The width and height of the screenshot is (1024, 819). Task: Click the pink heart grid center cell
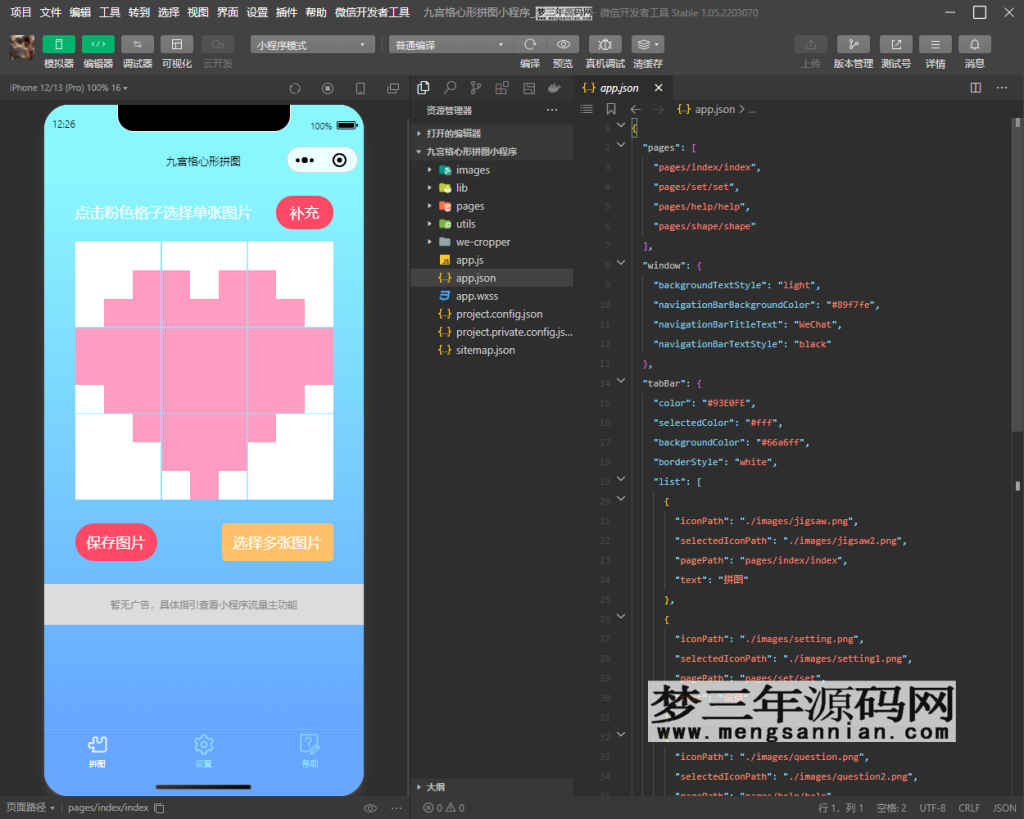(x=204, y=370)
